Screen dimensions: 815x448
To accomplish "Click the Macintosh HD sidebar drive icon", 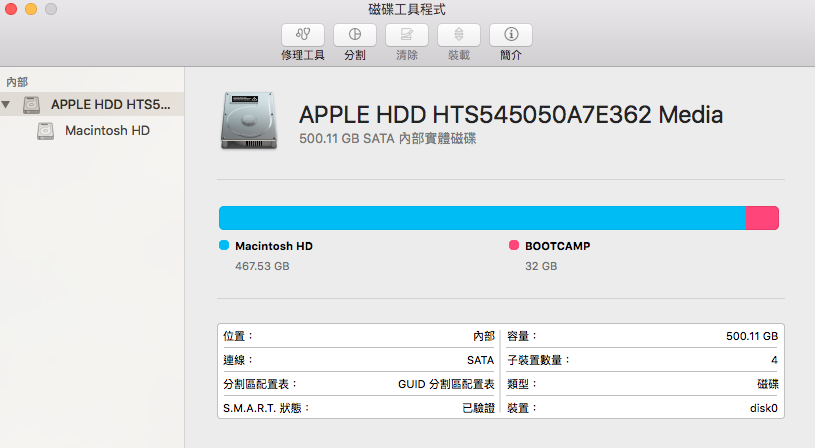I will [x=45, y=131].
